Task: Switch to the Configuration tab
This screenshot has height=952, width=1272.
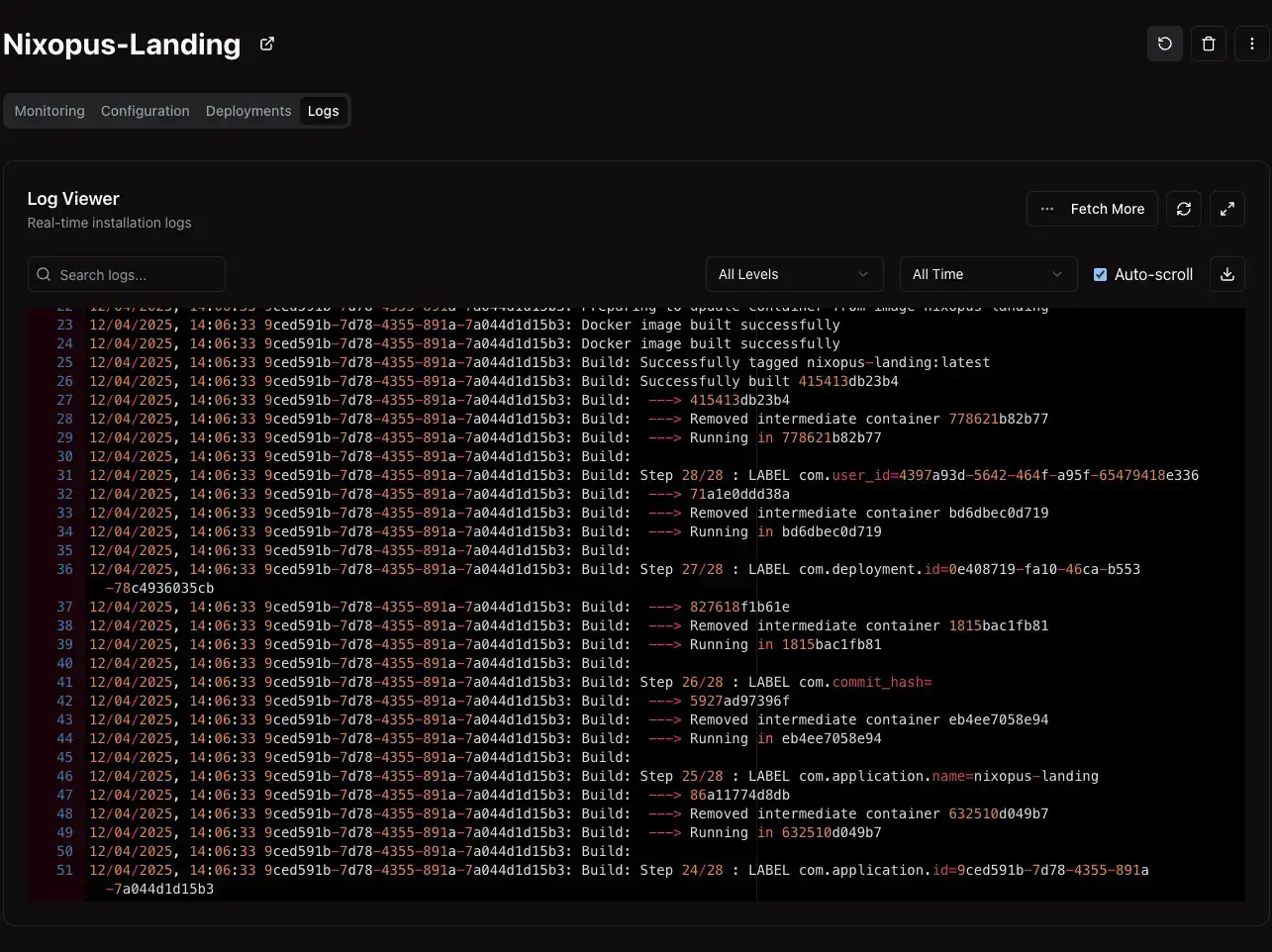Action: 146,111
